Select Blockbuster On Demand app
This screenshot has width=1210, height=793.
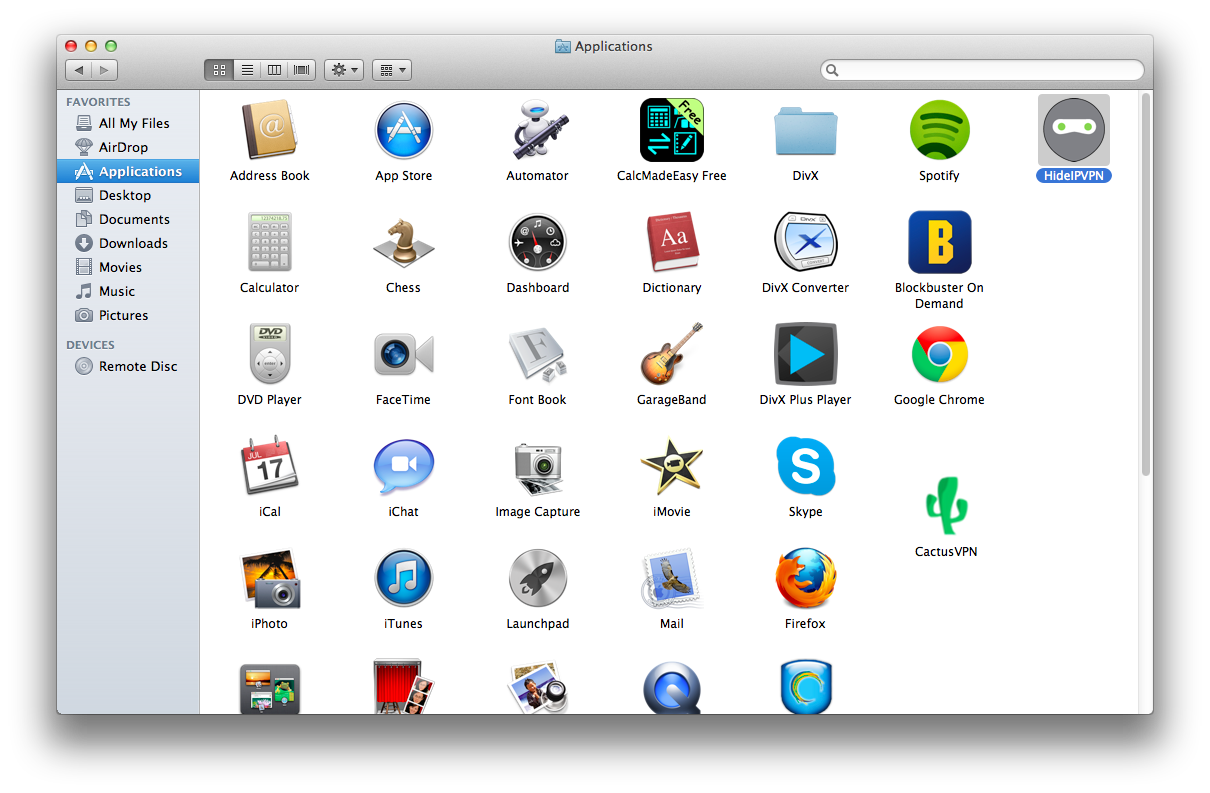pos(940,242)
